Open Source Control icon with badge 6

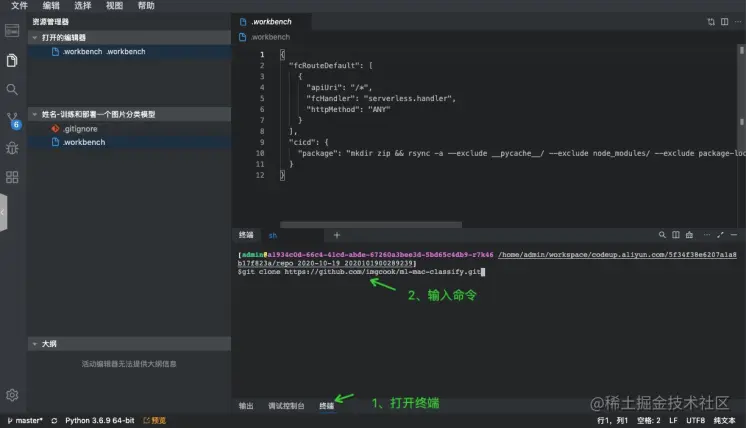tap(13, 120)
